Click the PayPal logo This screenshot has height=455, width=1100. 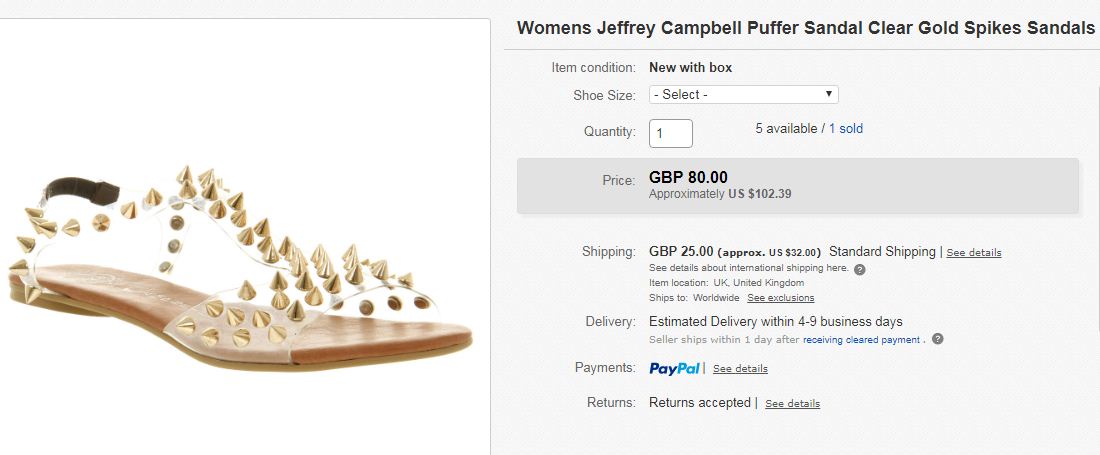click(x=675, y=368)
